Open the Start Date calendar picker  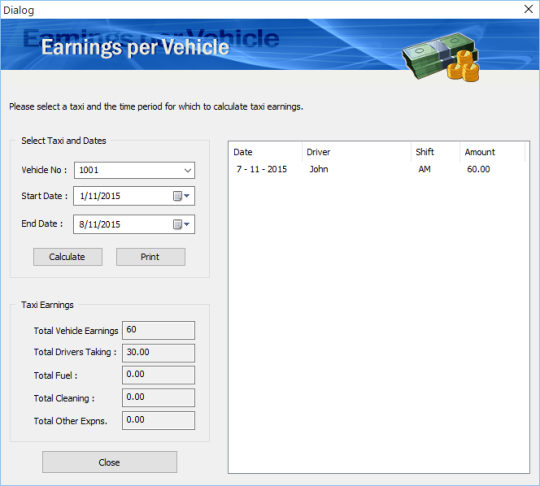(x=181, y=196)
